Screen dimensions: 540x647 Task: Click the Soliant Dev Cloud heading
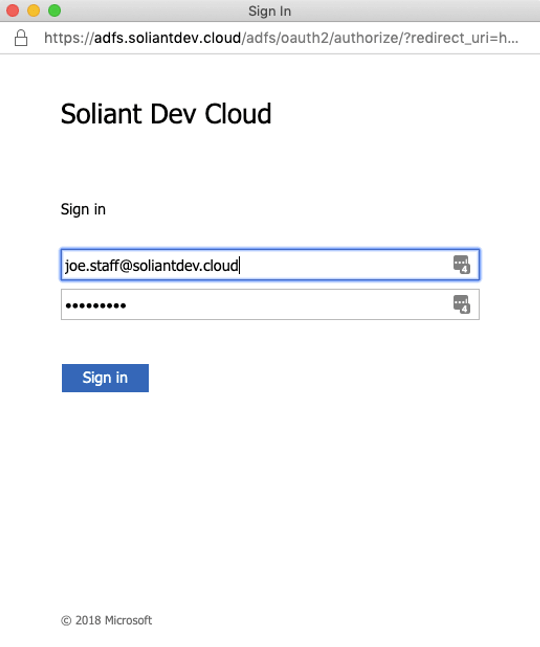pos(166,114)
